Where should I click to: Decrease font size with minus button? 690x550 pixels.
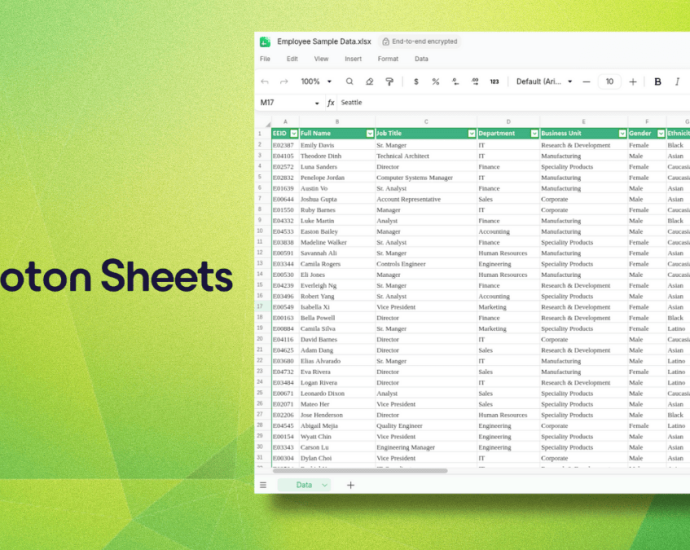pyautogui.click(x=586, y=81)
